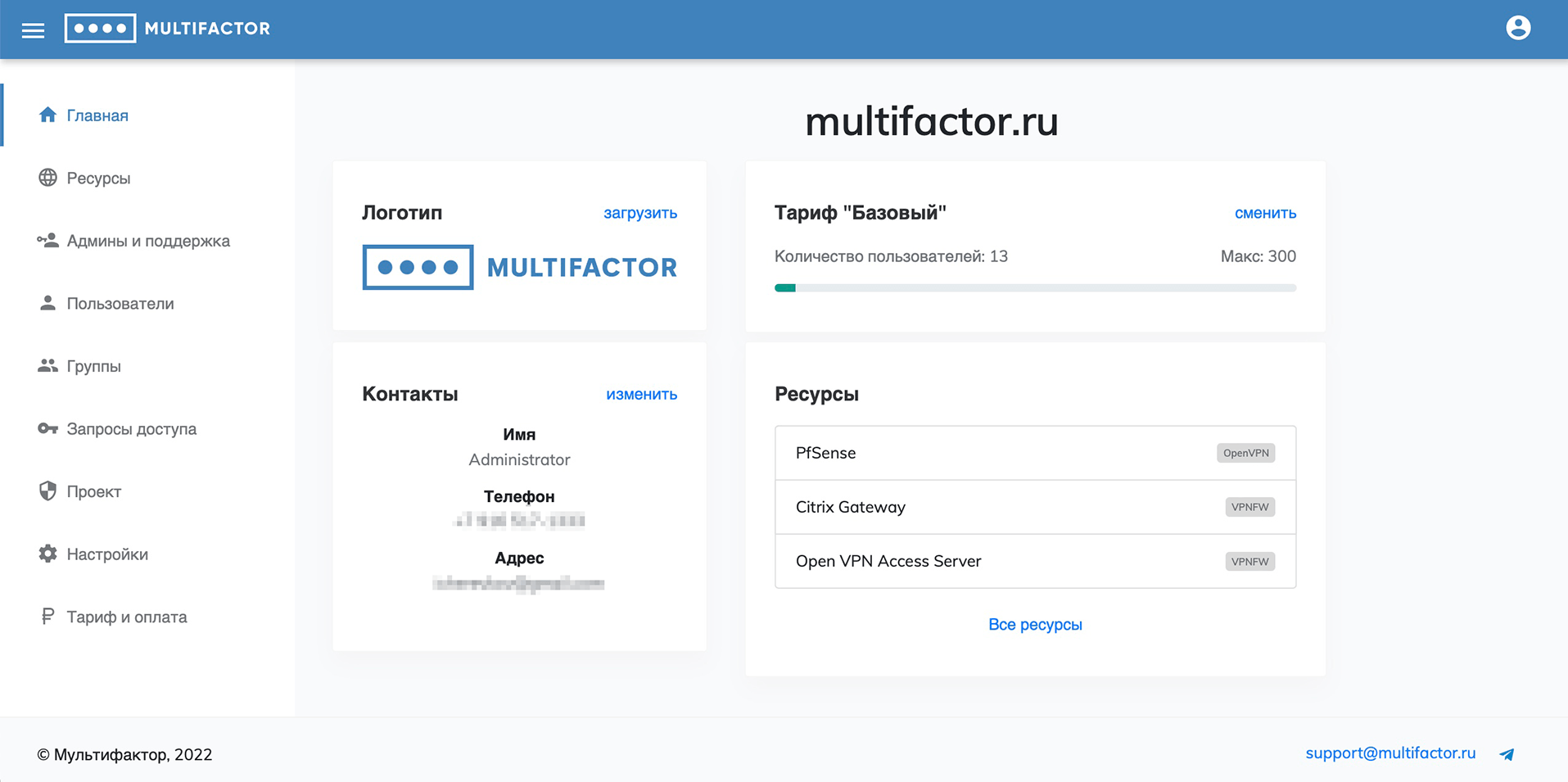The width and height of the screenshot is (1568, 782).
Task: Click Макс: 300 text
Action: tap(1258, 256)
